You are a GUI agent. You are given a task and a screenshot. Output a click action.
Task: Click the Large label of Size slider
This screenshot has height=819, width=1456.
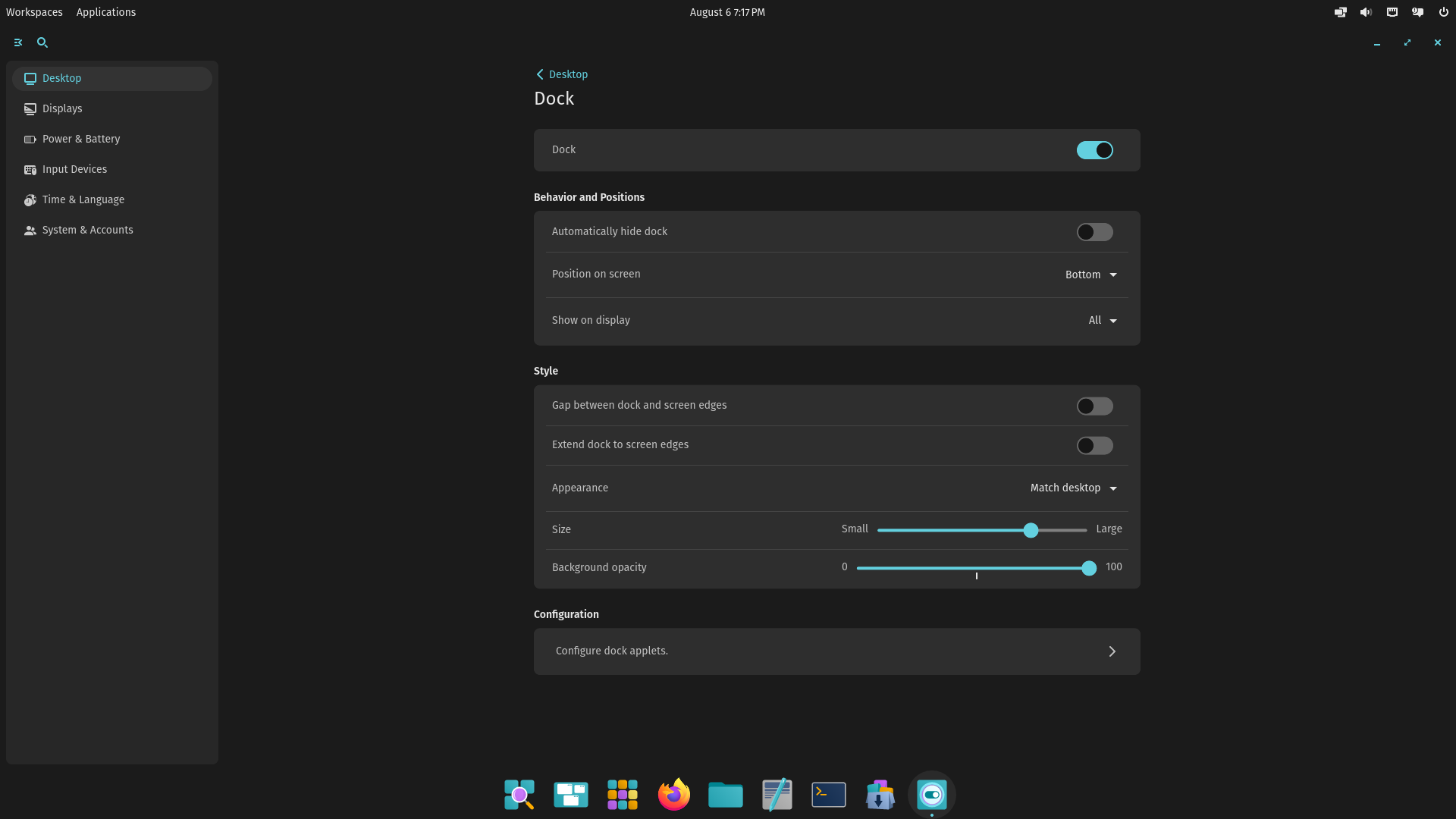[1109, 529]
